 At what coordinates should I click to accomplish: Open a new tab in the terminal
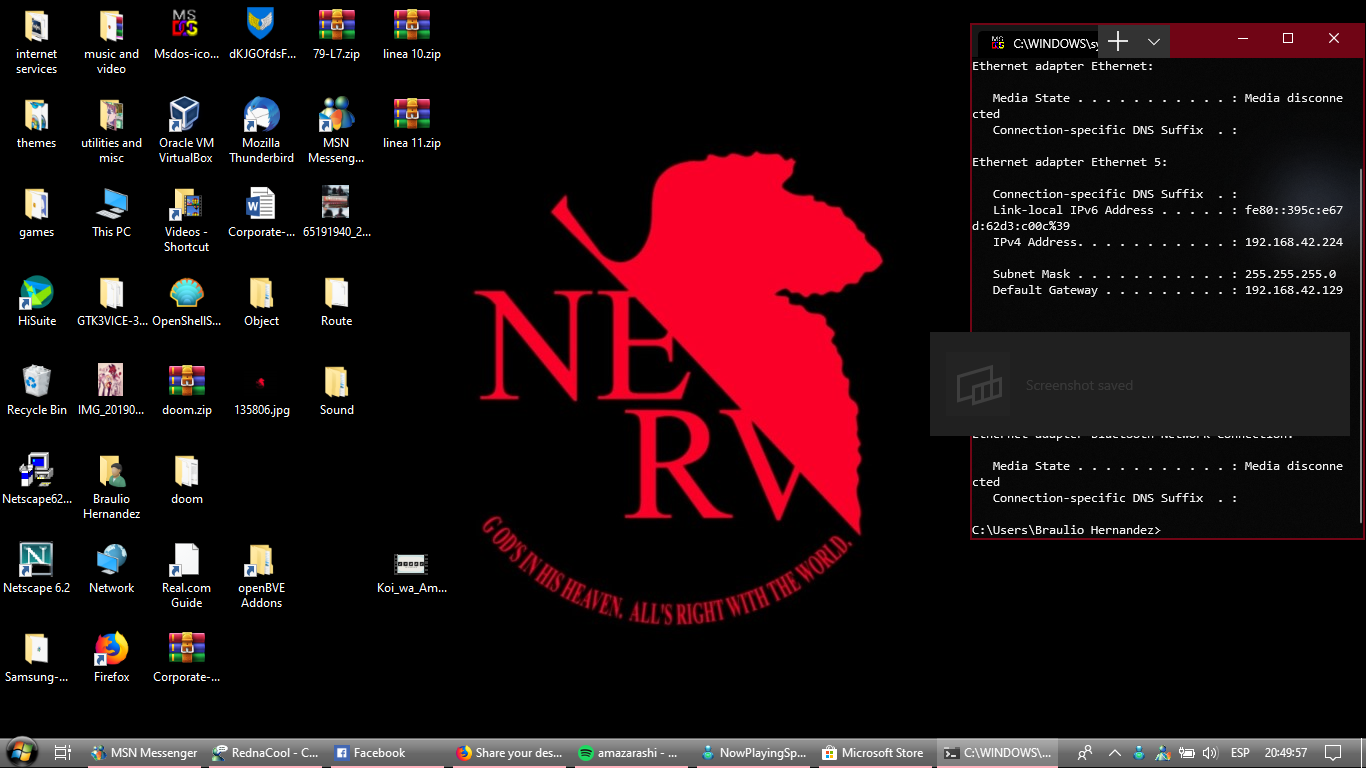tap(1118, 41)
